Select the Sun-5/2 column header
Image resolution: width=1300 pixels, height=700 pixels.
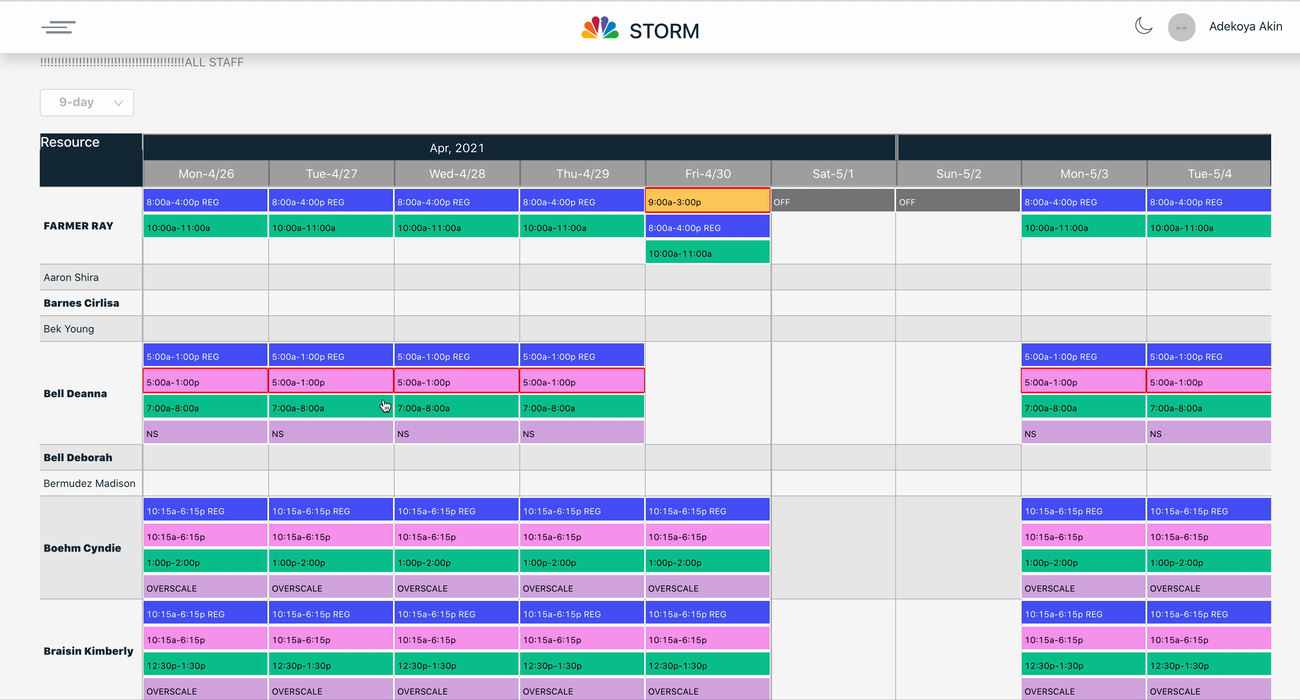pyautogui.click(x=959, y=173)
